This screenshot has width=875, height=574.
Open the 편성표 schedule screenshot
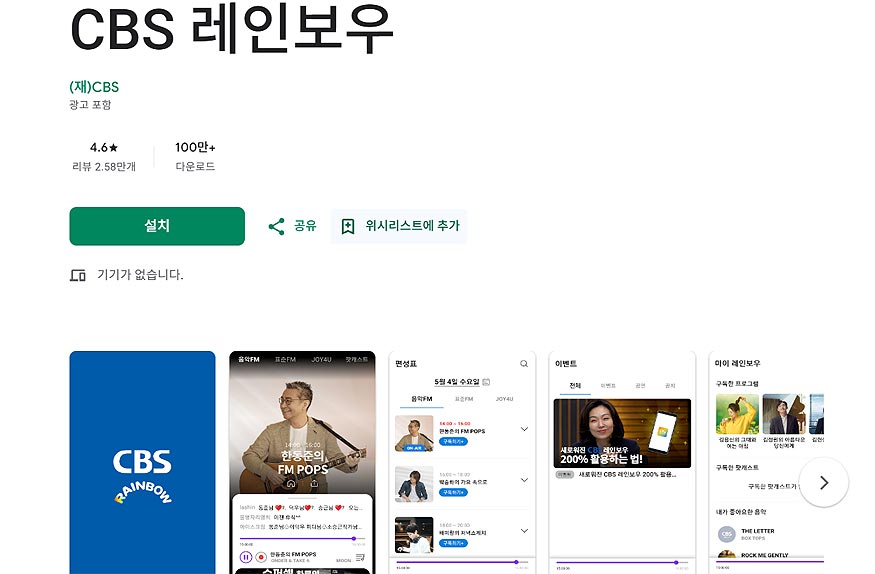[462, 462]
